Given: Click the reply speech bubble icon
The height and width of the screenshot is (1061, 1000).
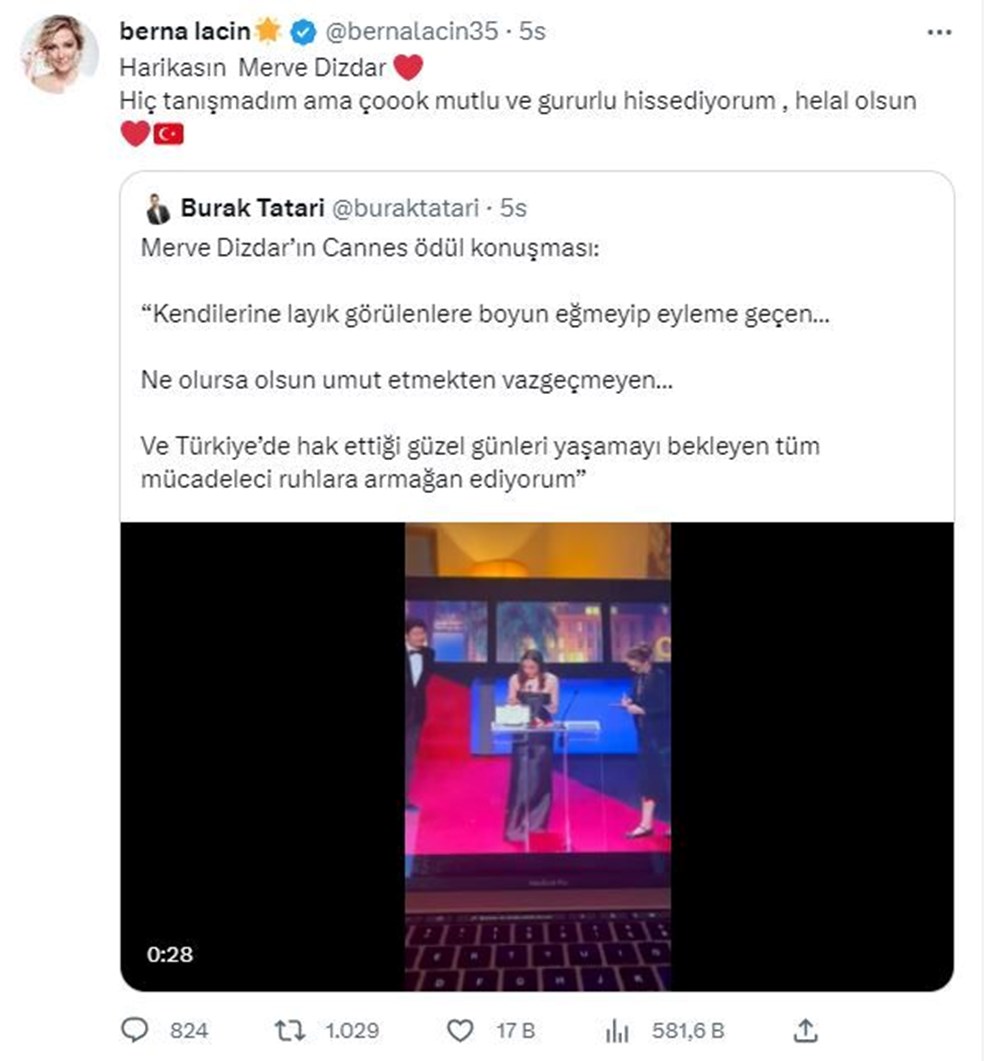Looking at the screenshot, I should (x=134, y=1030).
